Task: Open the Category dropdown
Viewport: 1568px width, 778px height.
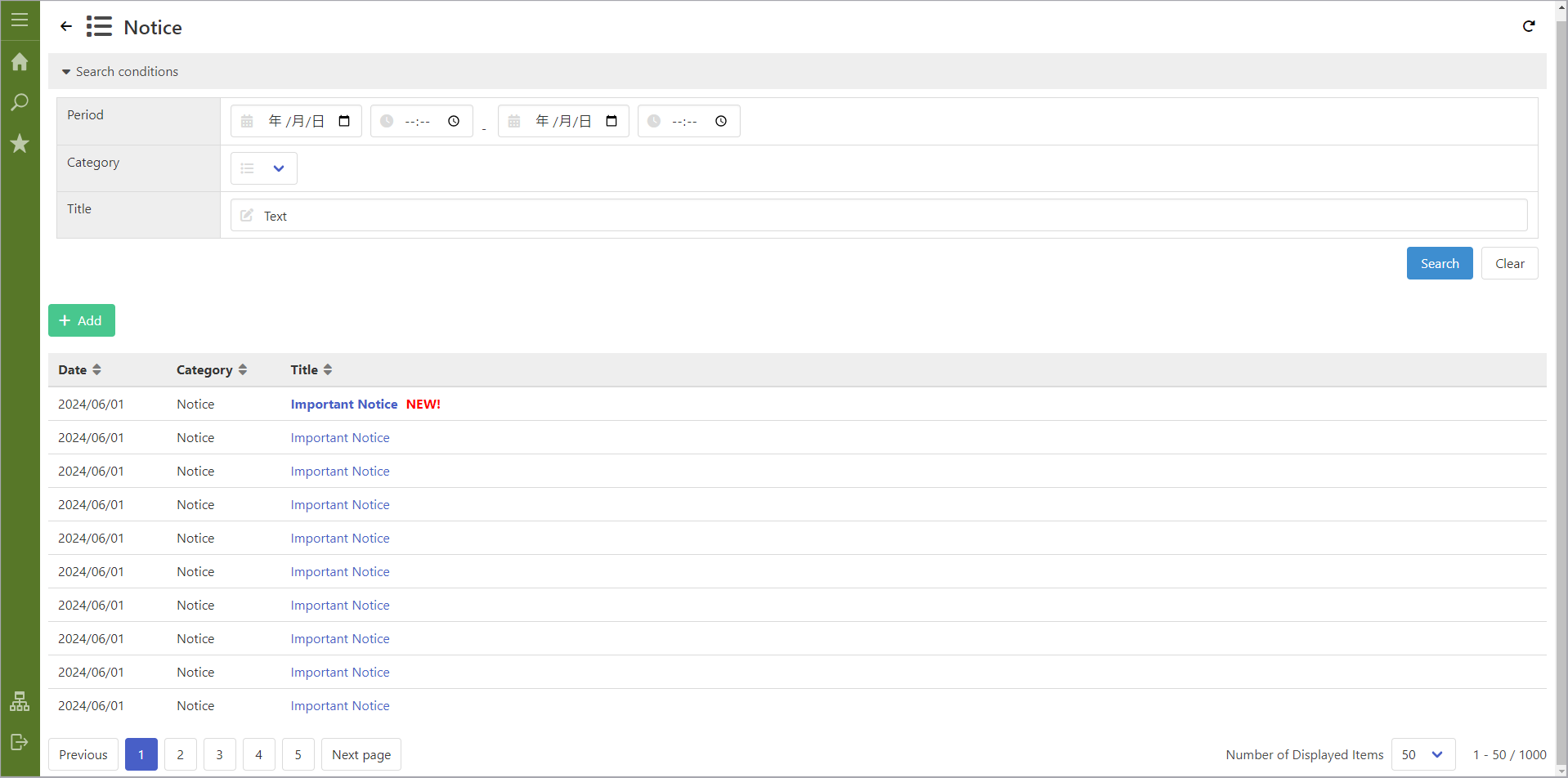Action: coord(264,168)
